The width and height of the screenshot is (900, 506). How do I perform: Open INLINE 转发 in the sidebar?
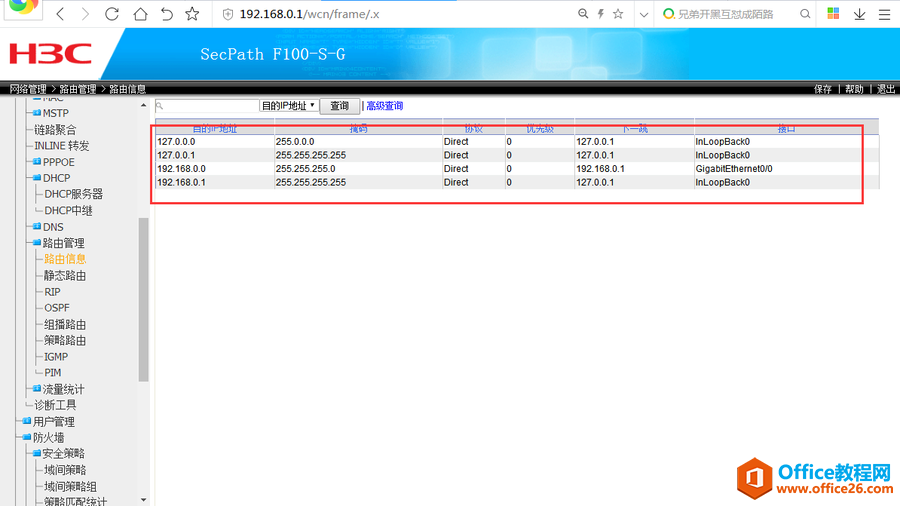(61, 146)
